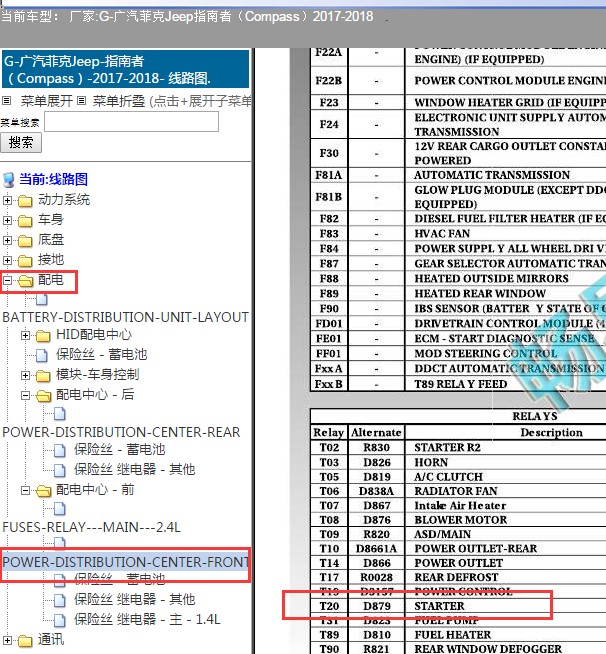Click page icon above FUSES-RELAY---MAIN---2.4L

(x=60, y=509)
